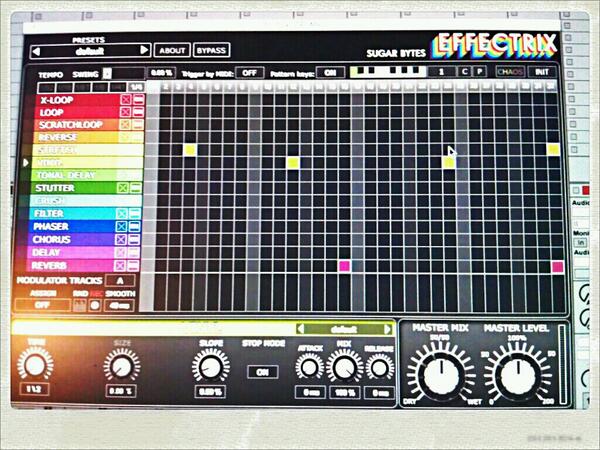Click the X icon on SCRATCHLOOP track
The width and height of the screenshot is (600, 450).
click(124, 125)
